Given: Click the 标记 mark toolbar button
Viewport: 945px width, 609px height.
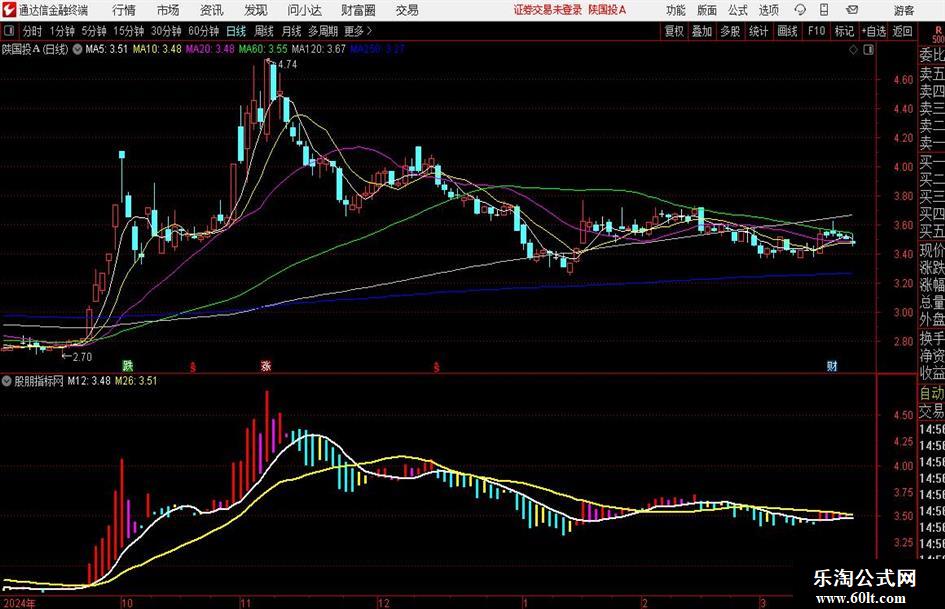Looking at the screenshot, I should [844, 31].
